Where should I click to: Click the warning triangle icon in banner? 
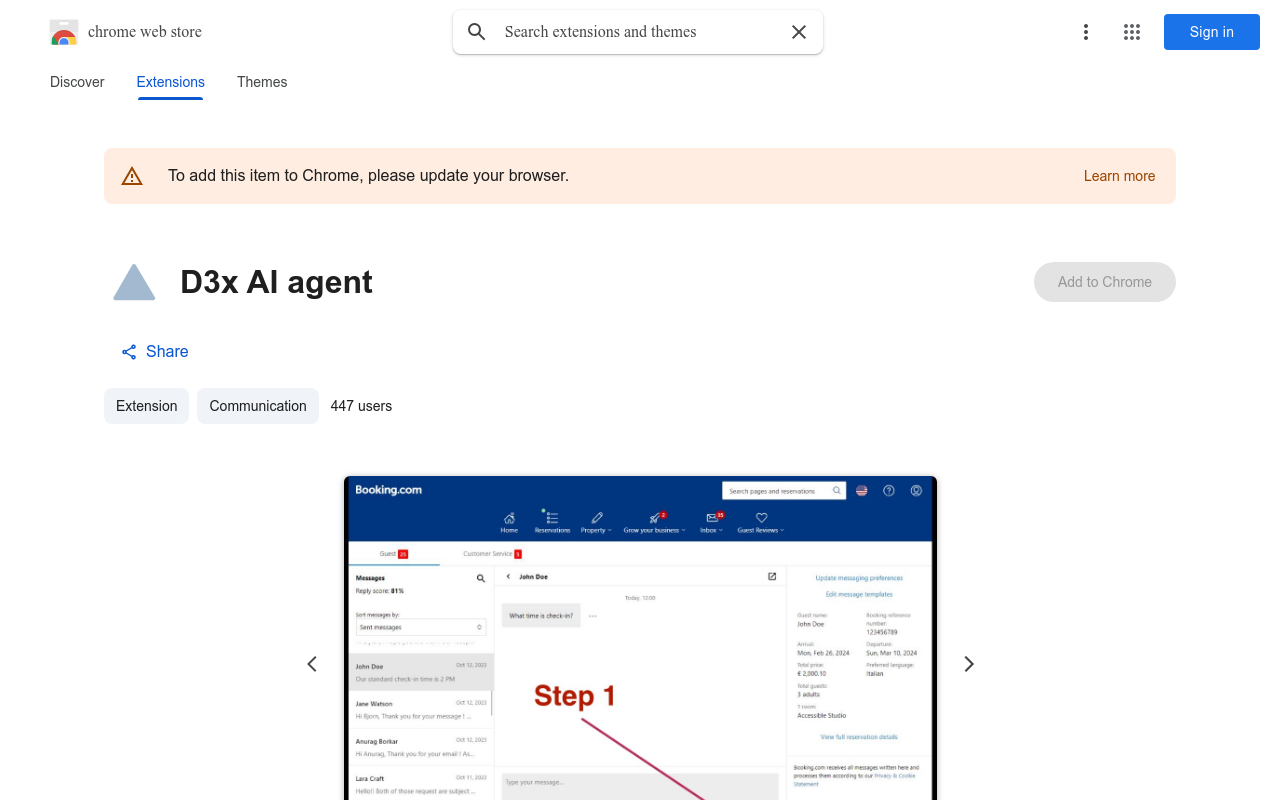[132, 176]
